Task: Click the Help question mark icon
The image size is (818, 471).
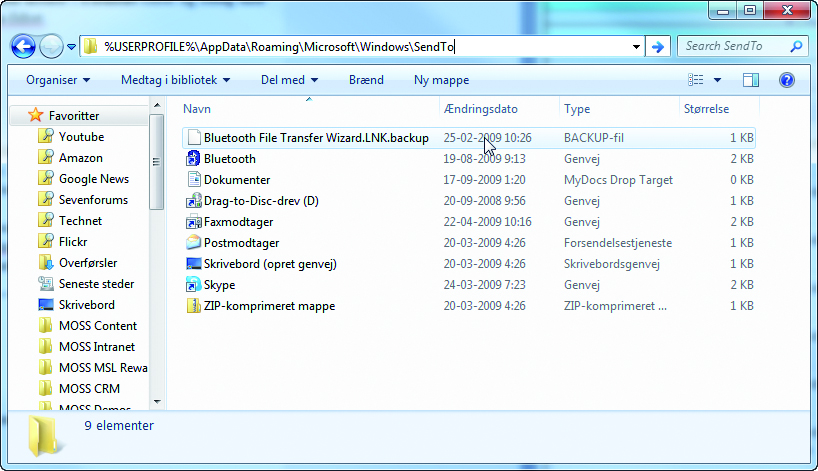Action: click(x=786, y=80)
